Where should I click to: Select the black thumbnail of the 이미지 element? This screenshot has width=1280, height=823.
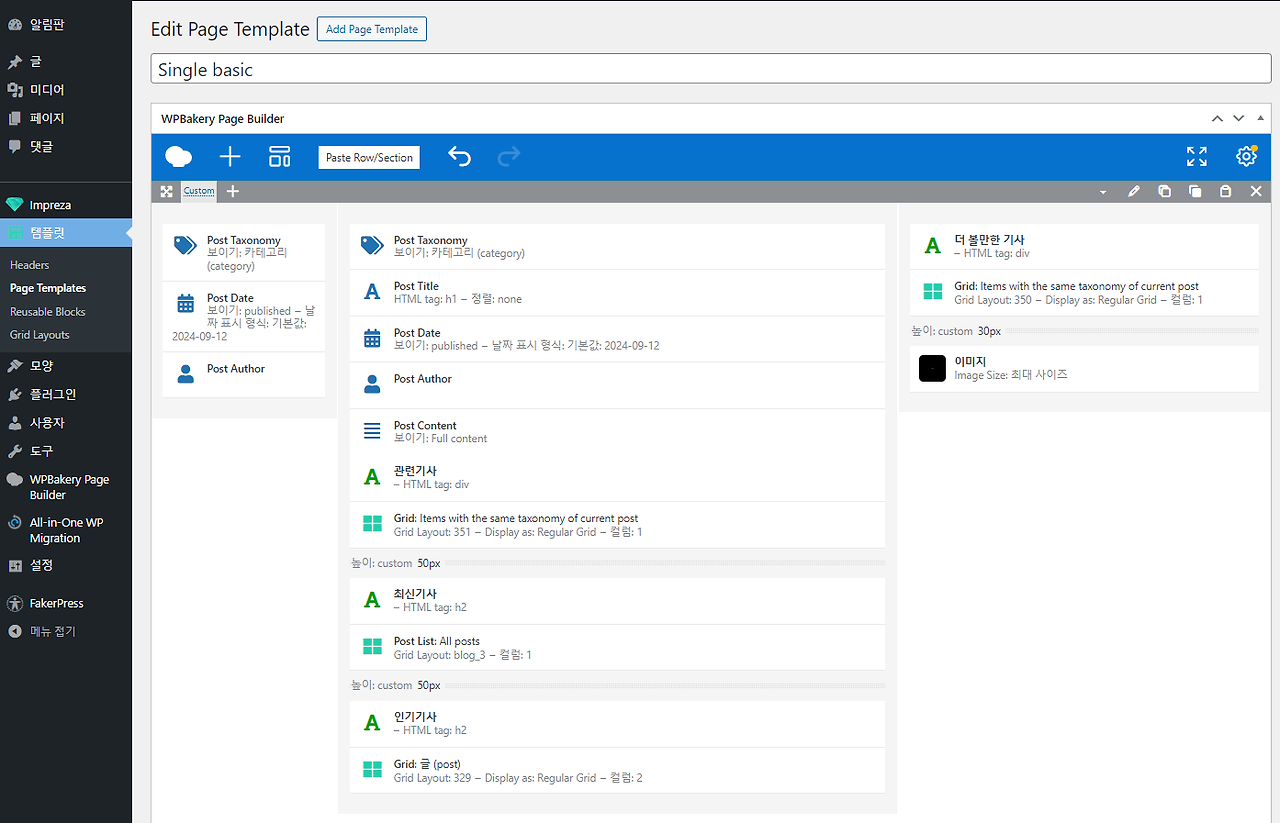[932, 368]
